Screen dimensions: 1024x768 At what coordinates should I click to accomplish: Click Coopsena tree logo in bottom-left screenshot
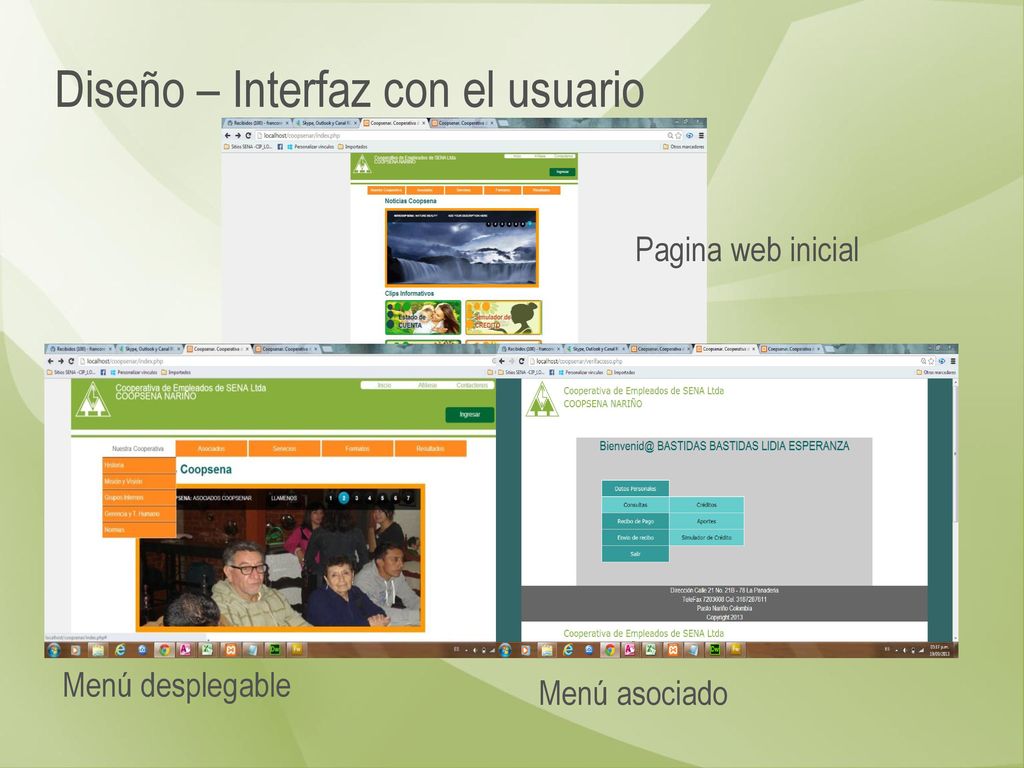click(x=92, y=400)
